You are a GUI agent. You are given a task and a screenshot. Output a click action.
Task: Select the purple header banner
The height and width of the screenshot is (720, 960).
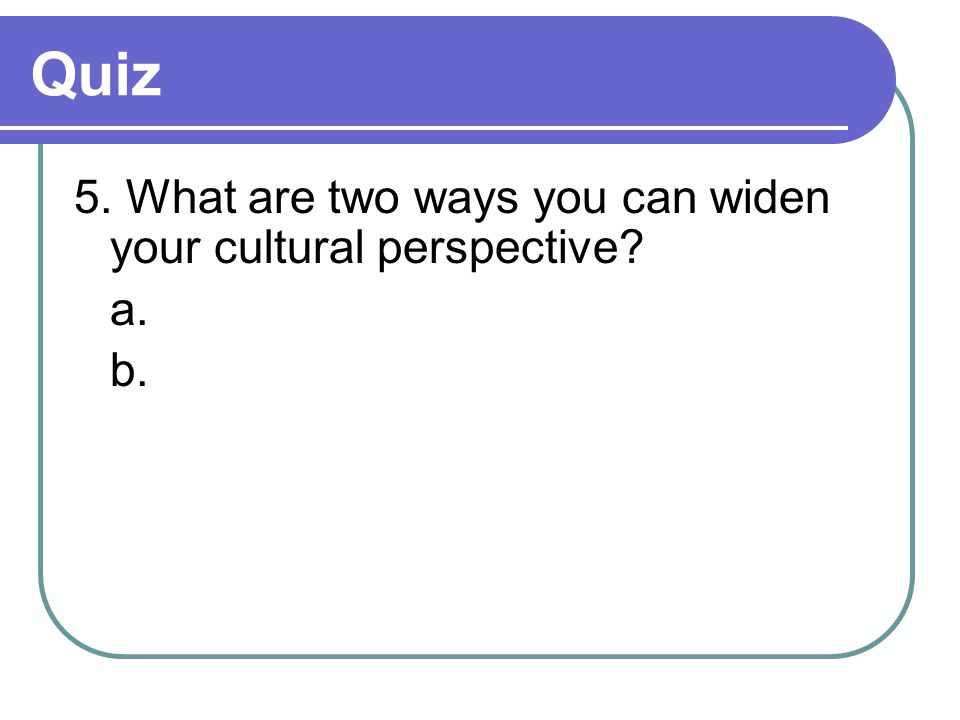click(x=448, y=80)
